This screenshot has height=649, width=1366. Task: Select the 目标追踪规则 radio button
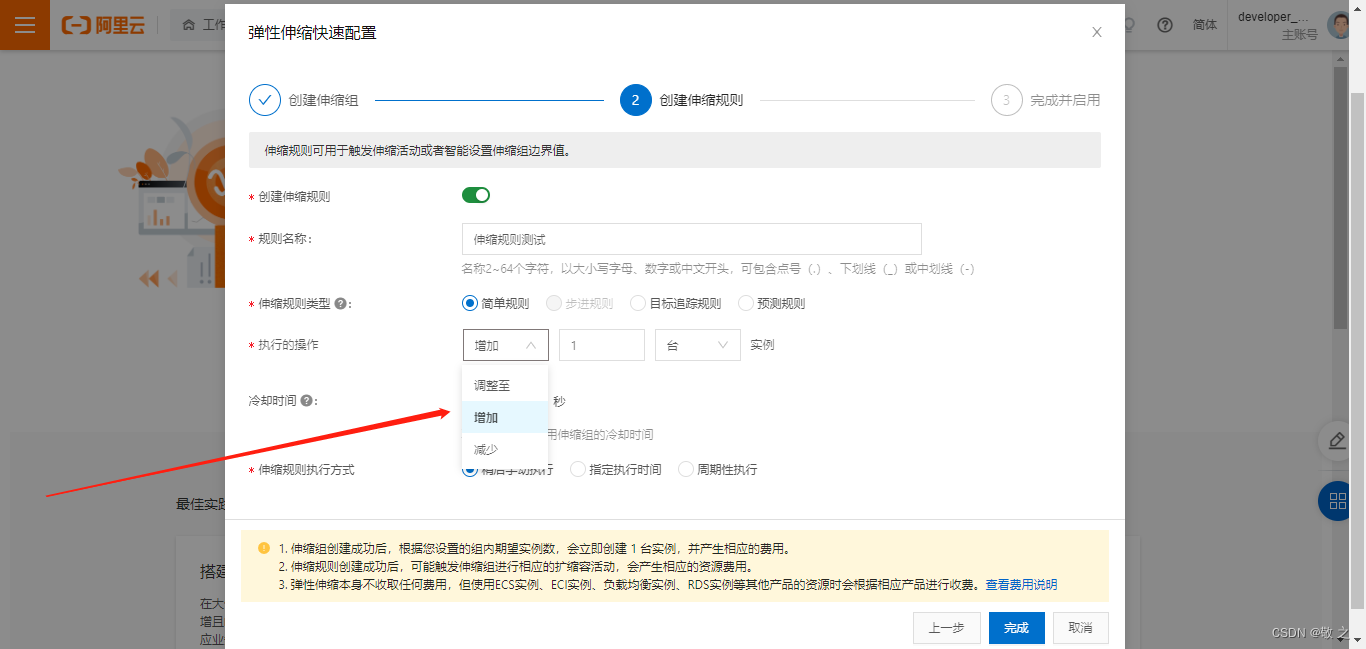(x=638, y=303)
